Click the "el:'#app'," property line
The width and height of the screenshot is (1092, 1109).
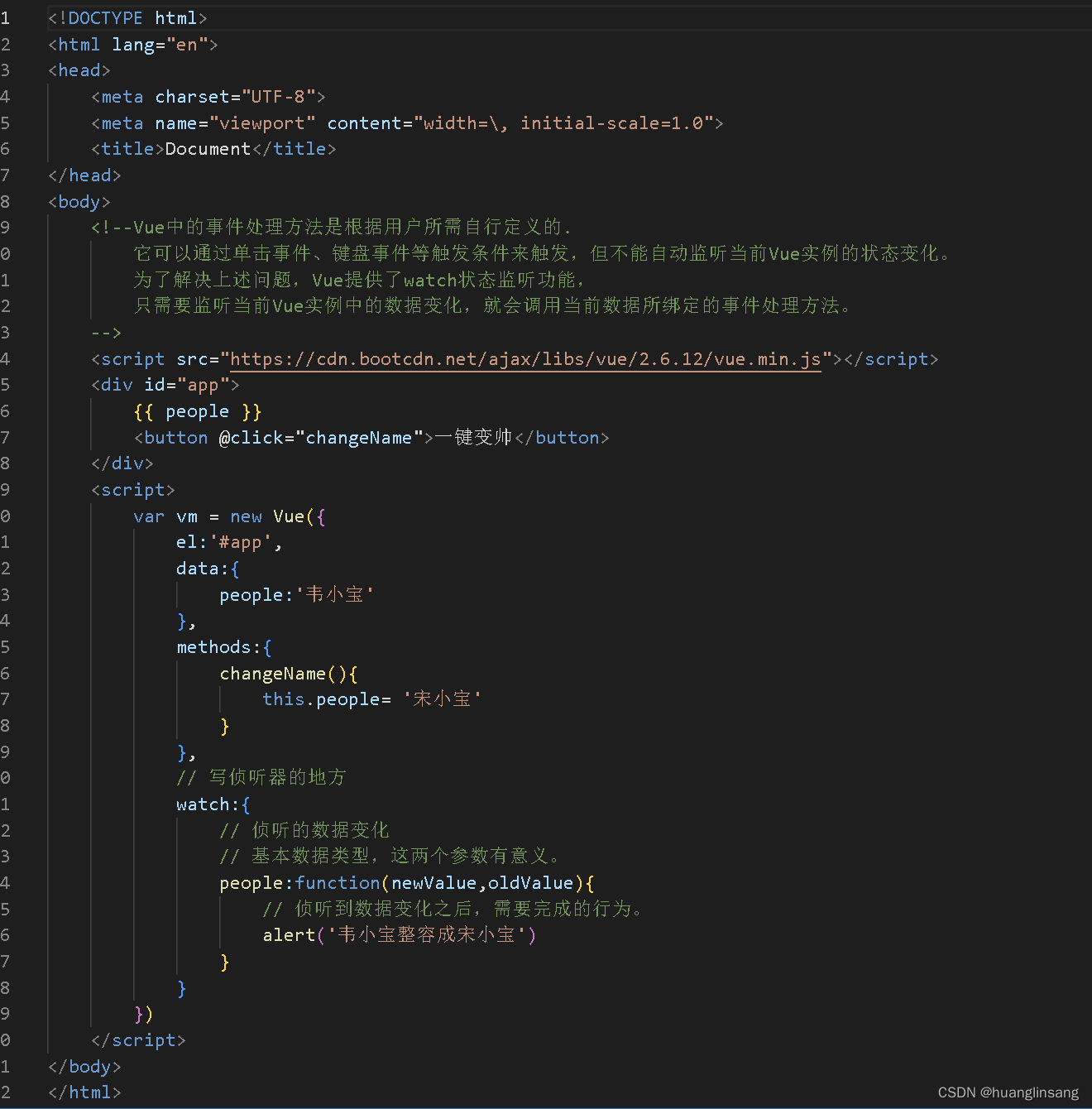point(229,542)
